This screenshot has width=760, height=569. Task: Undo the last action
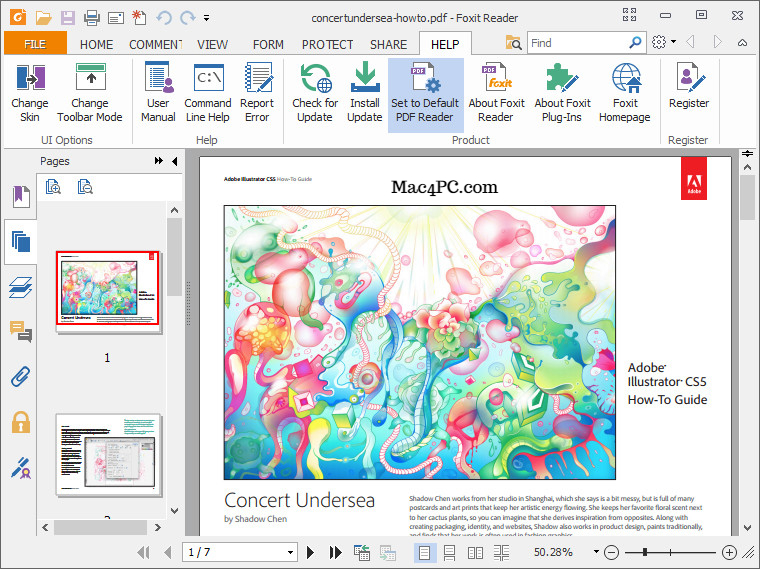click(x=164, y=18)
